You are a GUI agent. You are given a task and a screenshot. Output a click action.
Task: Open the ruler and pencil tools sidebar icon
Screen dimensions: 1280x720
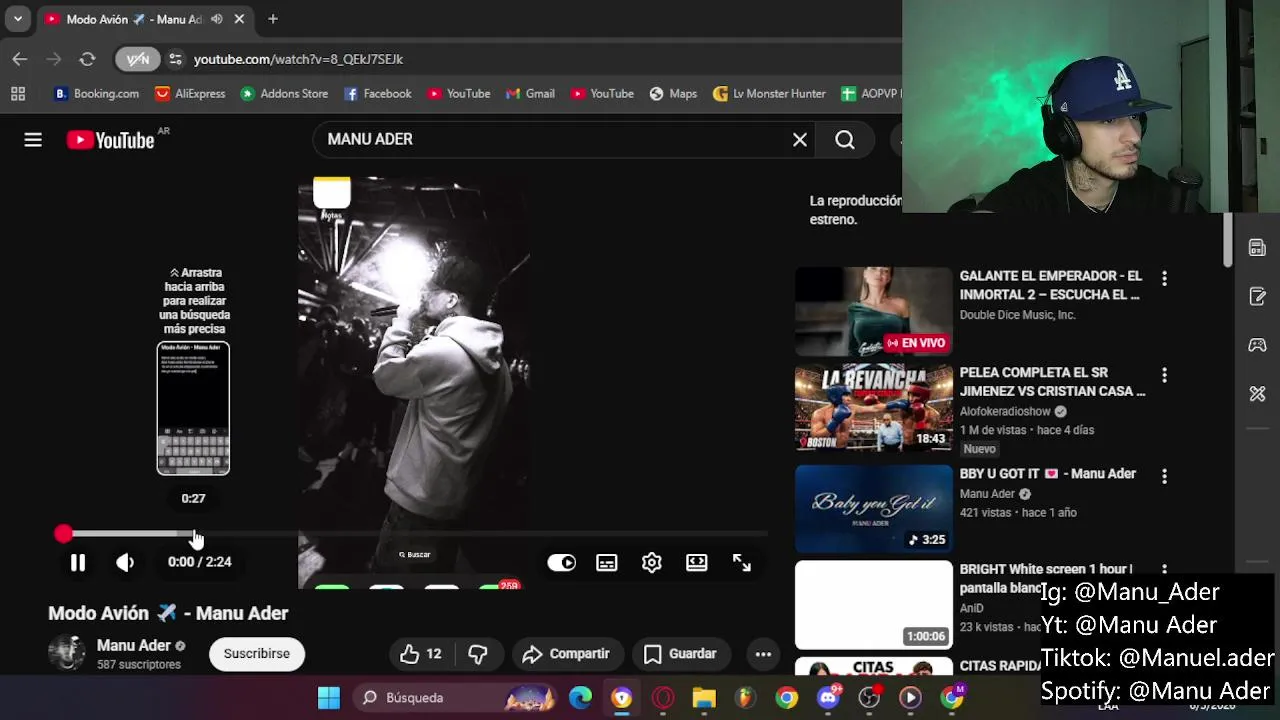pyautogui.click(x=1257, y=394)
